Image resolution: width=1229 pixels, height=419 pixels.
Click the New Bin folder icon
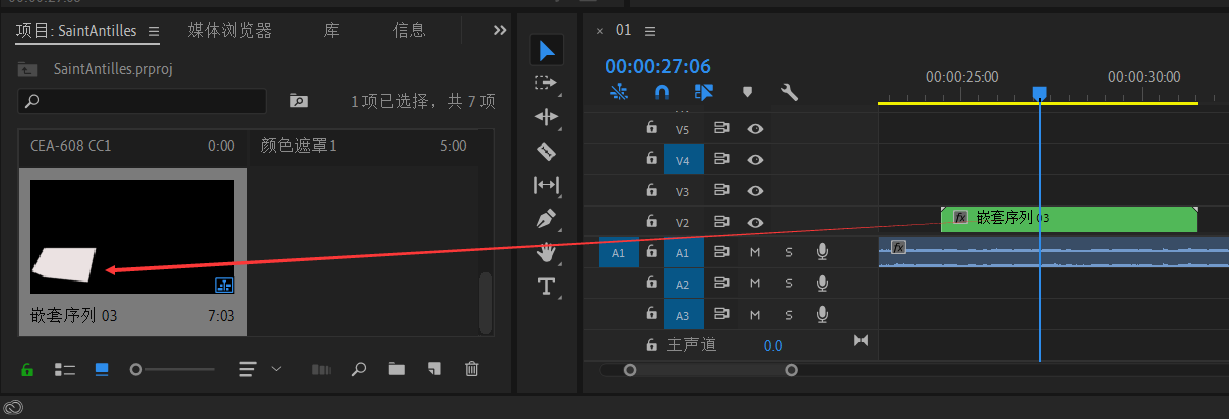(x=397, y=369)
